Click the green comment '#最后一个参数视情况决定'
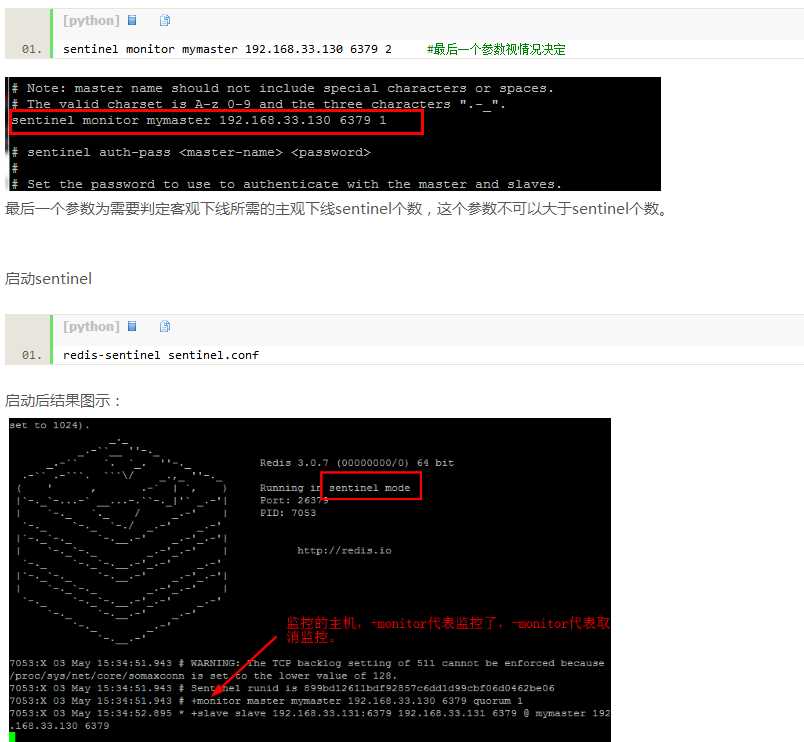Screen dimensions: 804x742 [496, 49]
